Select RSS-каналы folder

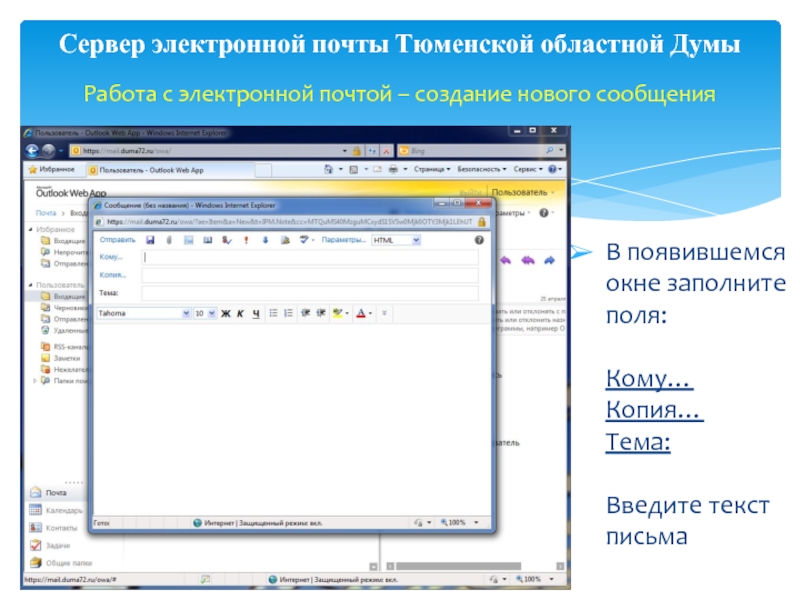click(64, 346)
